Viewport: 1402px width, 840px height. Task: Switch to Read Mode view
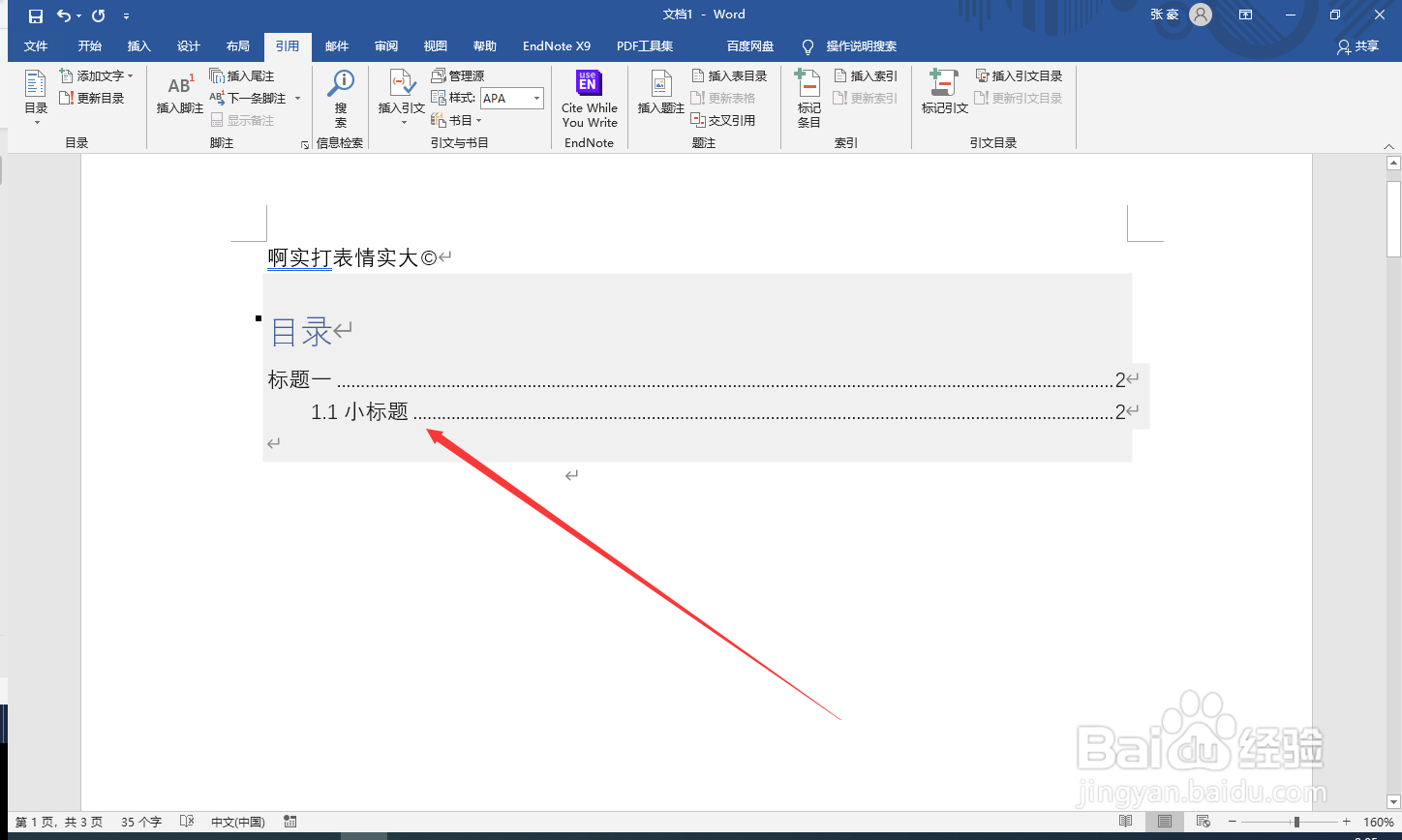1125,822
